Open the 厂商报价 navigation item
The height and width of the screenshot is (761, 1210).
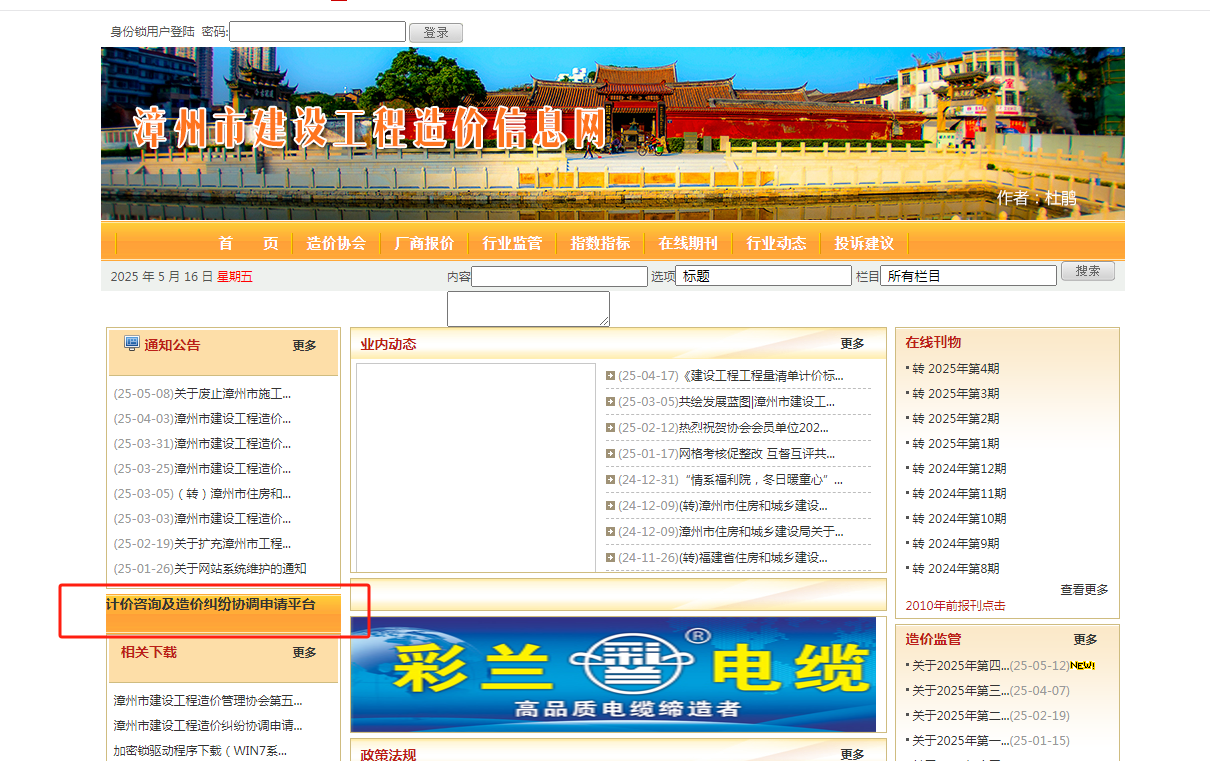click(424, 243)
